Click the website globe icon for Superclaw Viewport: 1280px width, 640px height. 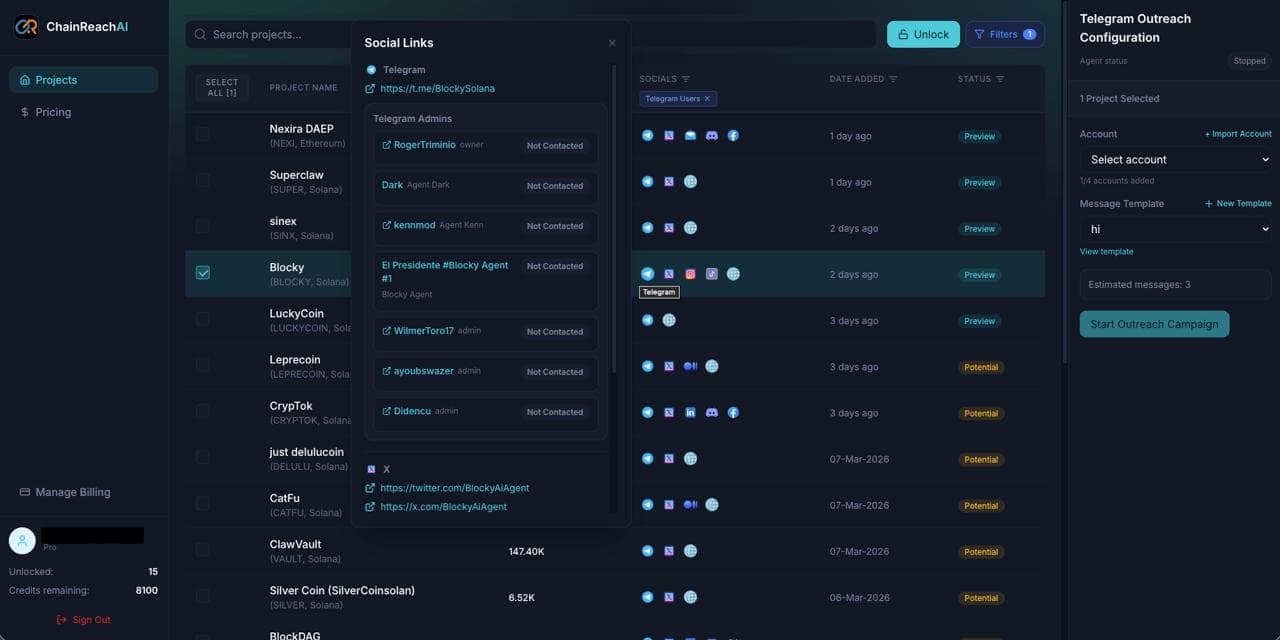pos(690,181)
